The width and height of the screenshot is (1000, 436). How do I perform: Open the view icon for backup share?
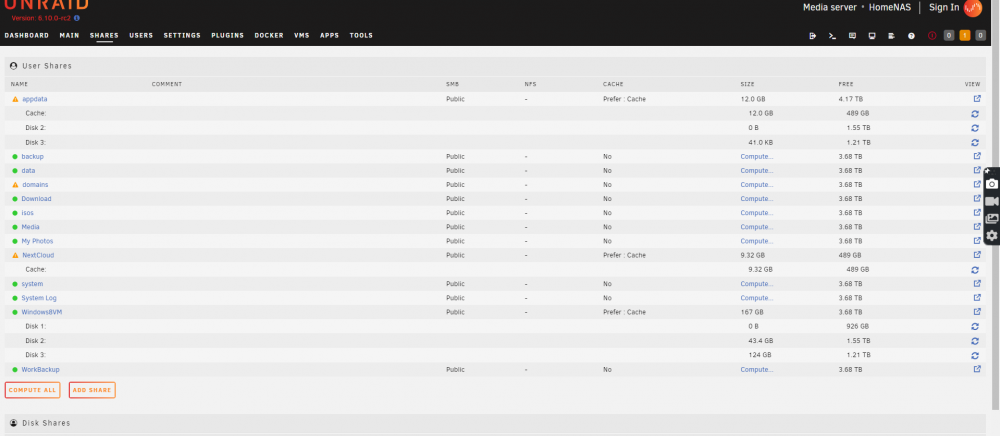[x=976, y=156]
